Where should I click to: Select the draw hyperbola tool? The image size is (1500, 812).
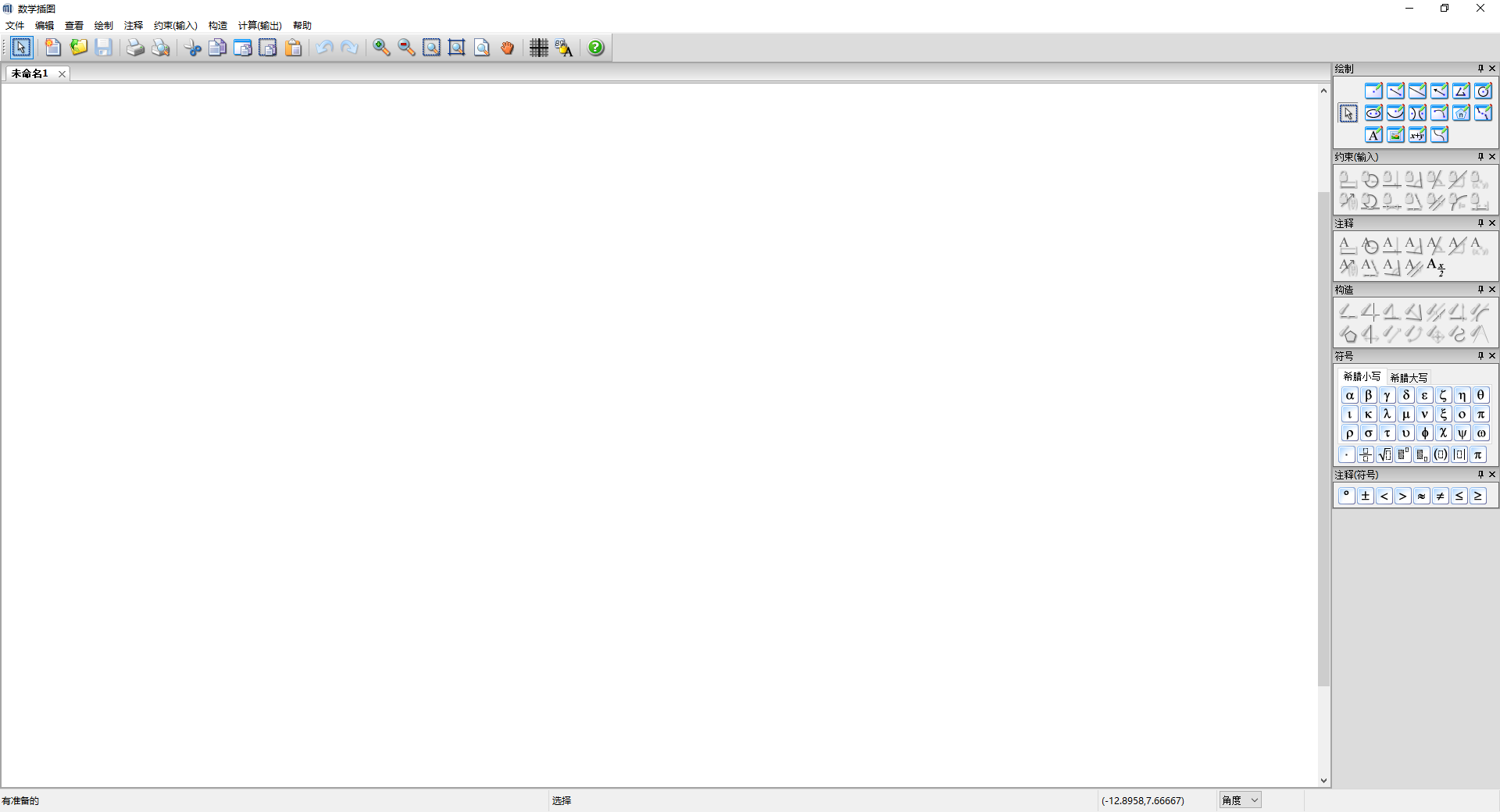[1417, 112]
